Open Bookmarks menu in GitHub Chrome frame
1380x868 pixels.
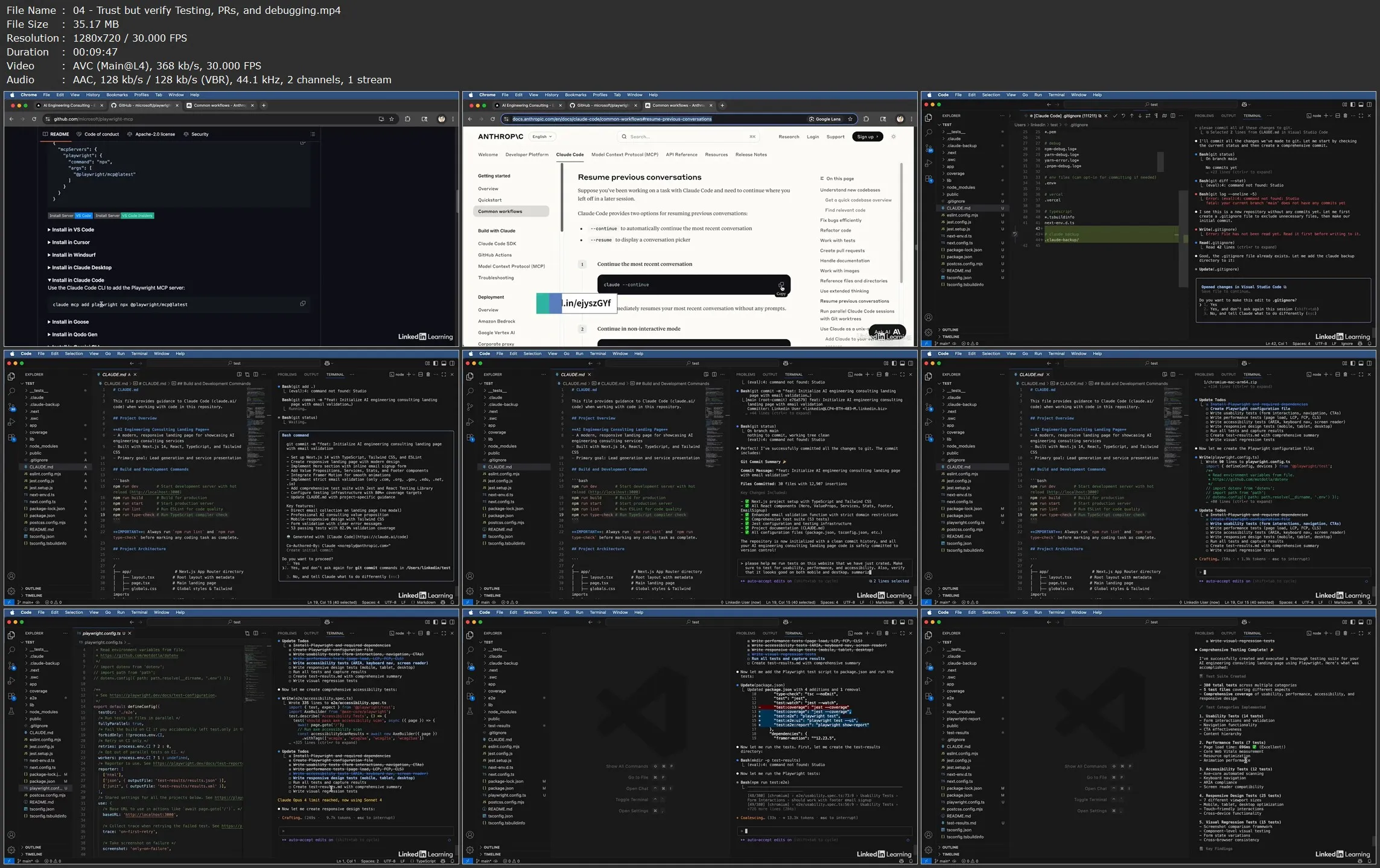117,95
